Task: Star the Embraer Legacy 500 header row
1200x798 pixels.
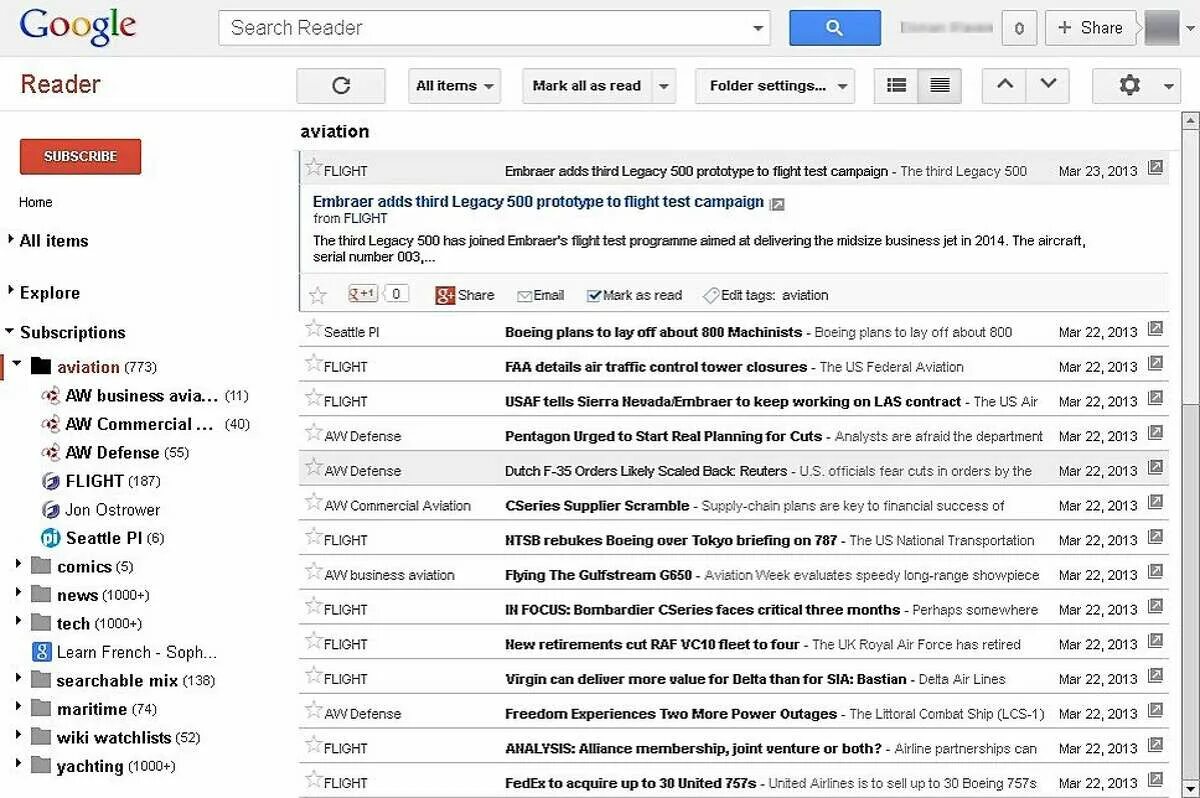Action: (x=314, y=168)
